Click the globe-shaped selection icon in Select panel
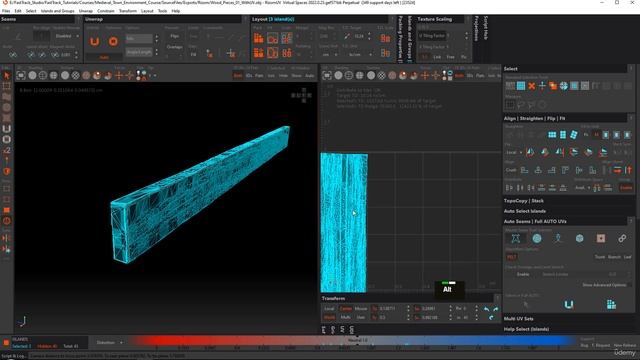This screenshot has height=360, width=640. pos(564,86)
